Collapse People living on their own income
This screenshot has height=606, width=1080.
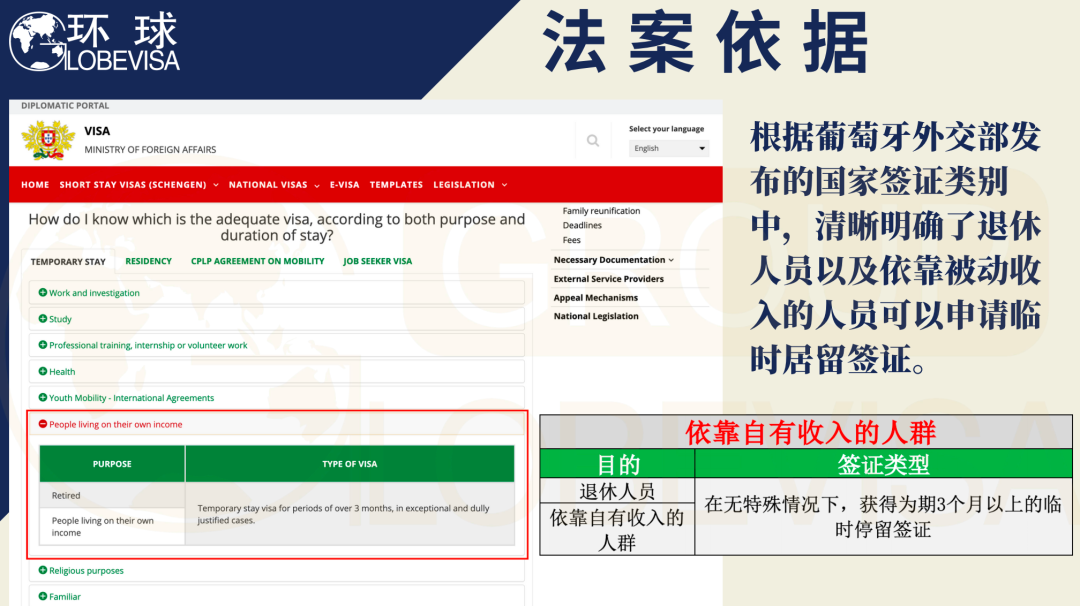(276, 424)
